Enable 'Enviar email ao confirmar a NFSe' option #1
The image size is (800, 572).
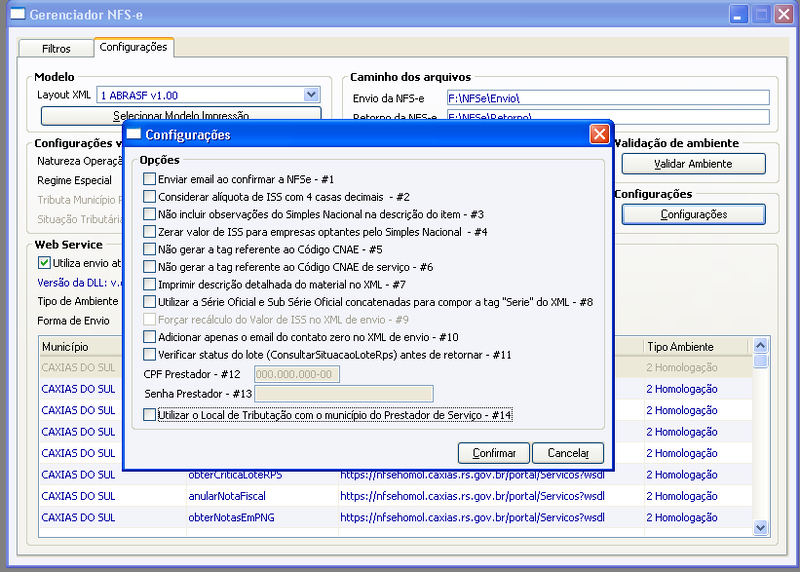click(x=149, y=179)
